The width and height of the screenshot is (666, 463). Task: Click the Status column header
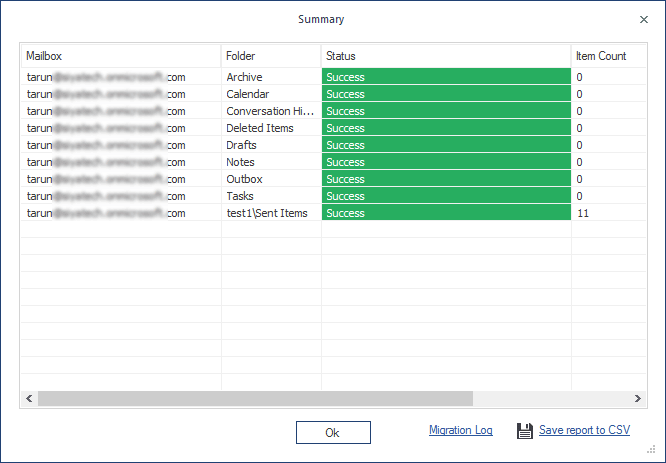446,56
